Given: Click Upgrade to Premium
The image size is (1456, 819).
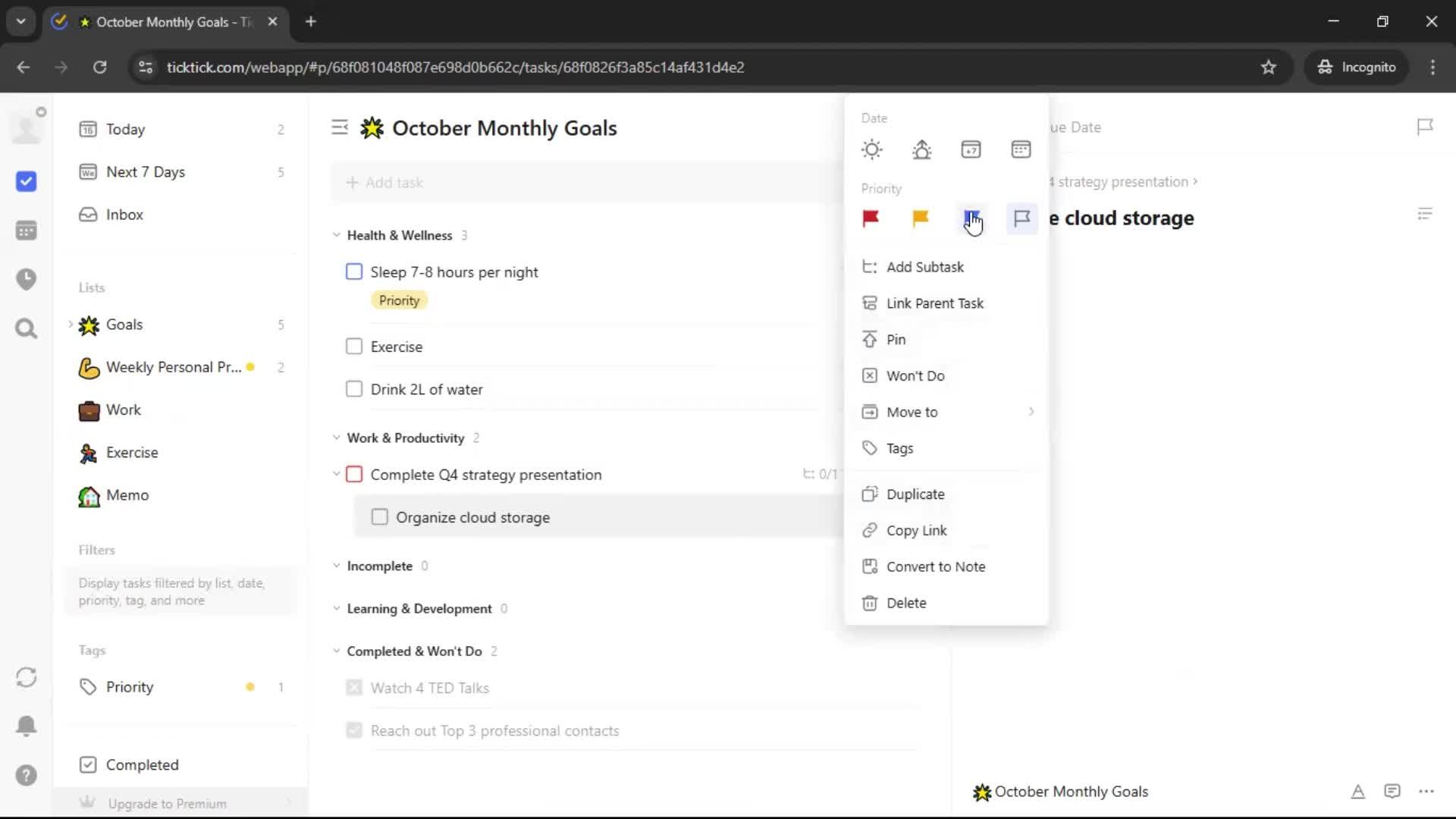Looking at the screenshot, I should pos(167,803).
